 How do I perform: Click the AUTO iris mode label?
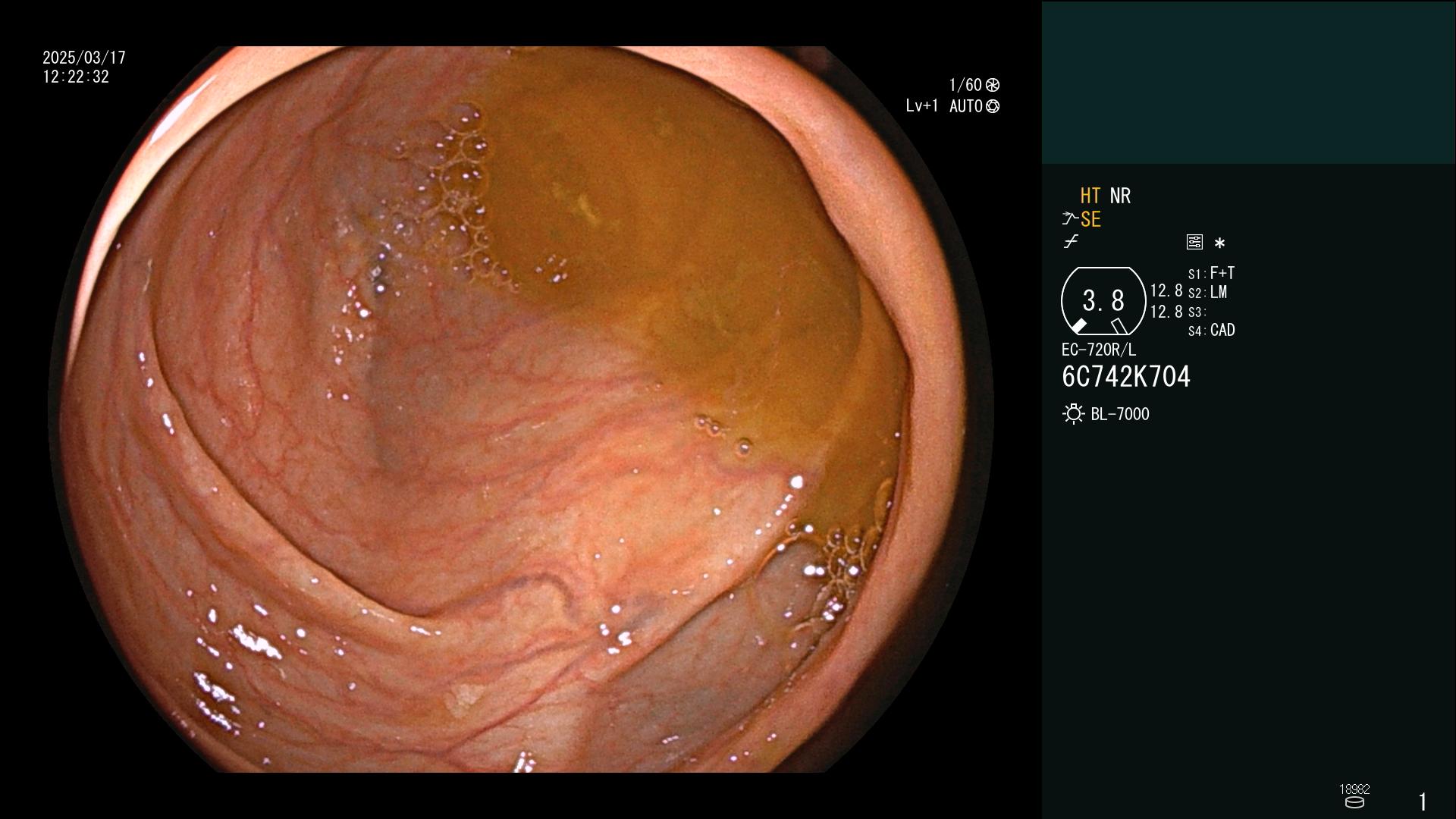966,106
